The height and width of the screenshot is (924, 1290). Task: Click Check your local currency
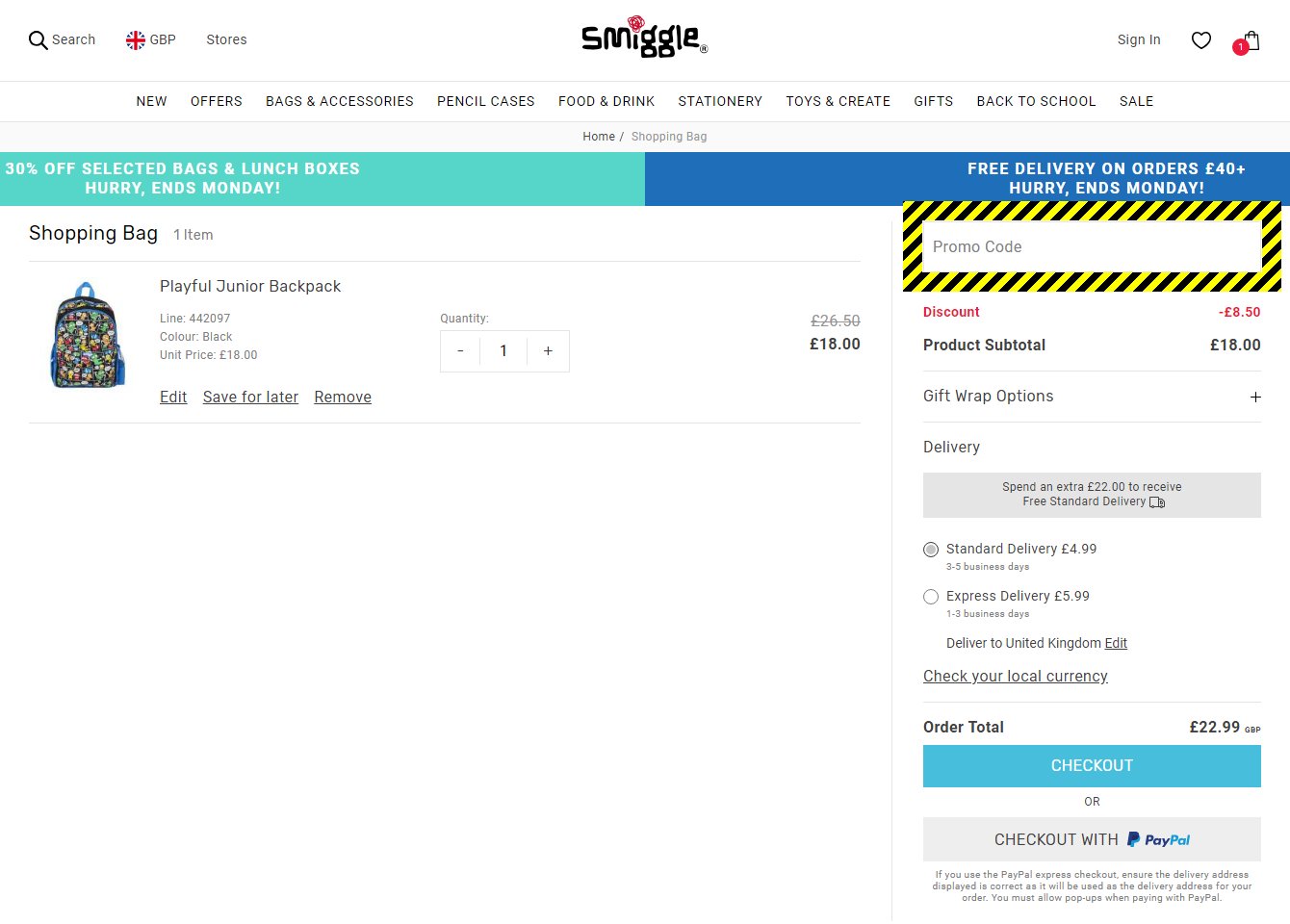click(1016, 676)
